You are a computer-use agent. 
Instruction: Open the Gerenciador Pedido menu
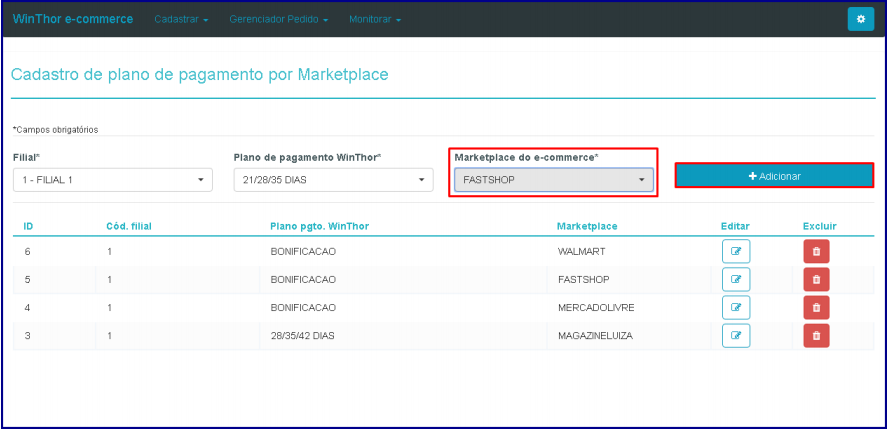pyautogui.click(x=279, y=19)
